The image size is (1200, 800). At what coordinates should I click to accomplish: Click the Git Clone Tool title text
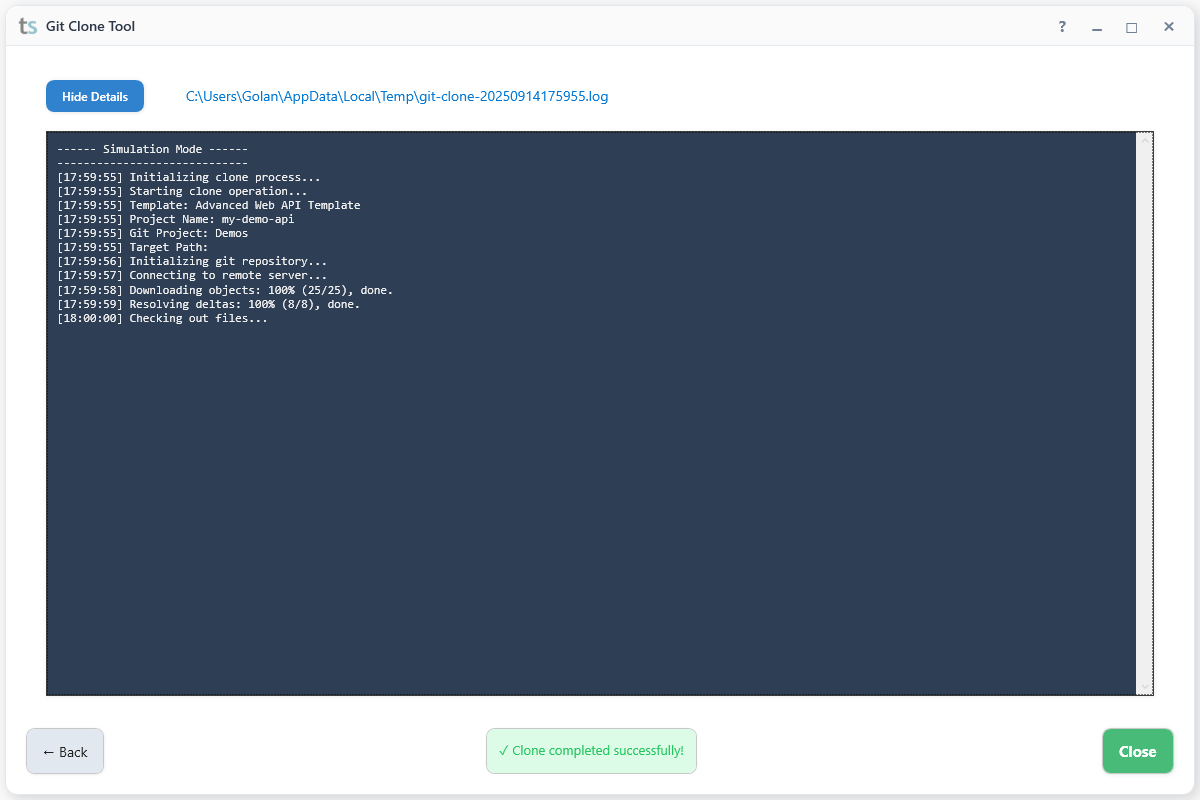click(90, 27)
